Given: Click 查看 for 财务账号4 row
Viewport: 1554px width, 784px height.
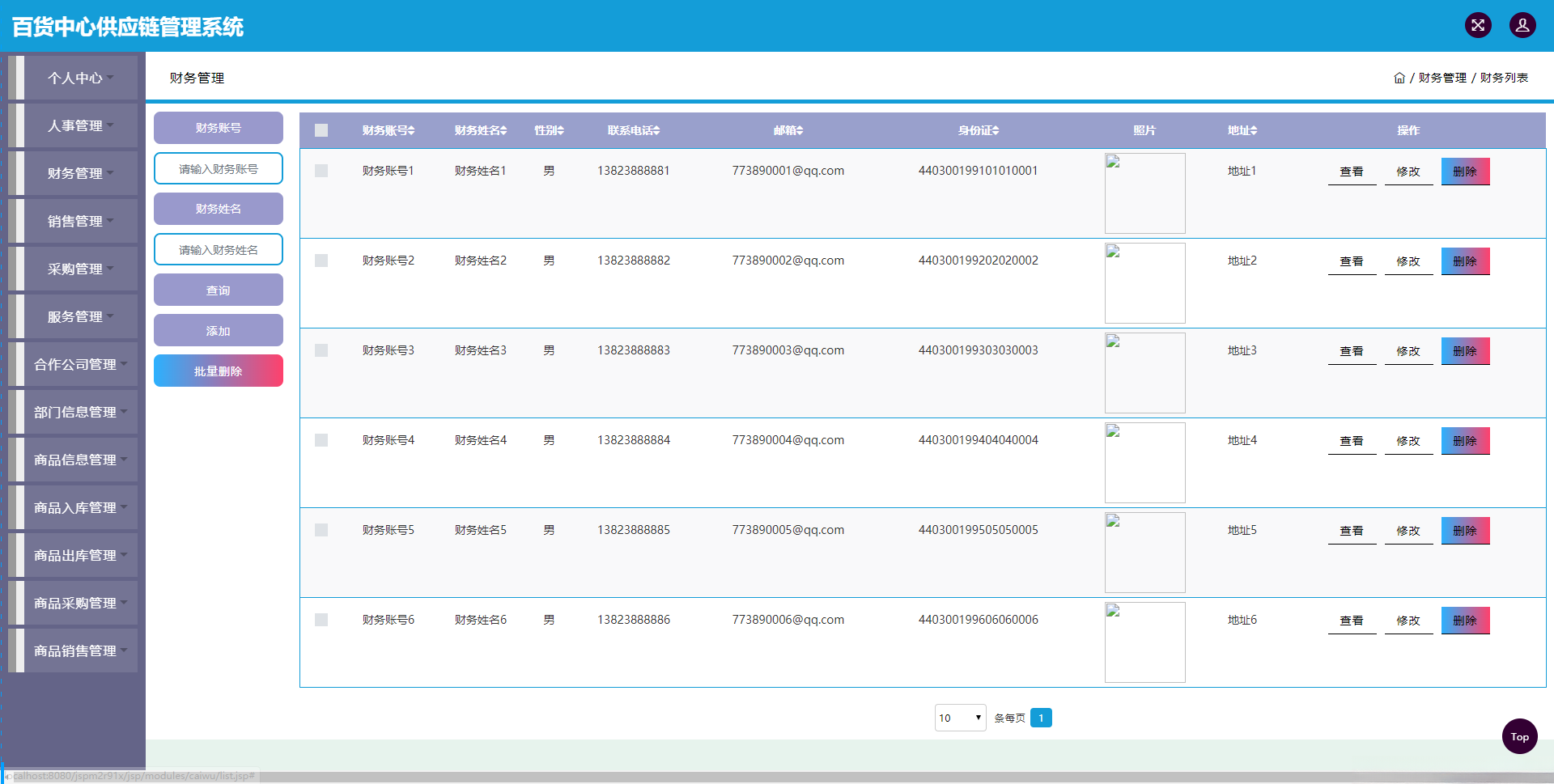Looking at the screenshot, I should click(1352, 441).
